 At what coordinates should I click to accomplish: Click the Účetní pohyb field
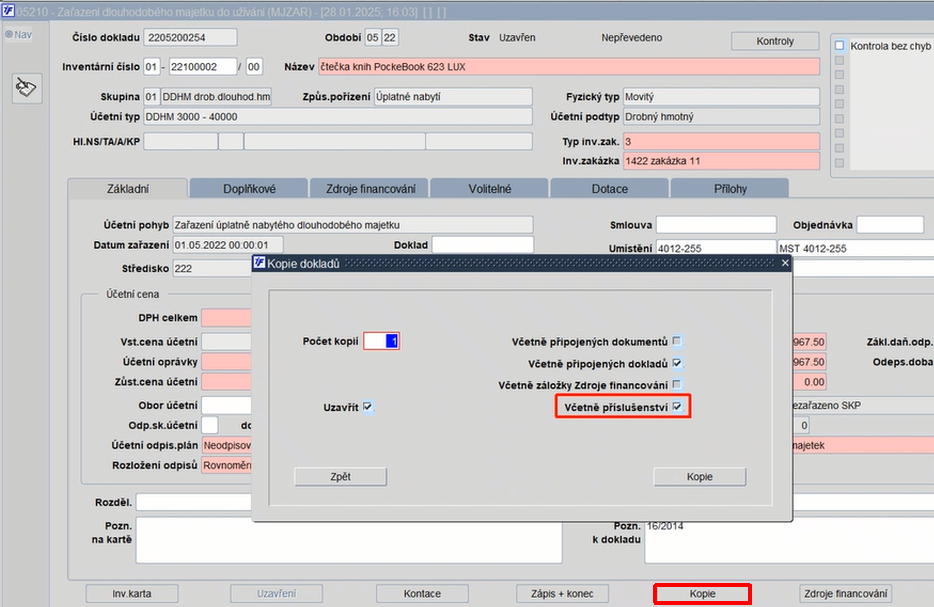[x=353, y=225]
